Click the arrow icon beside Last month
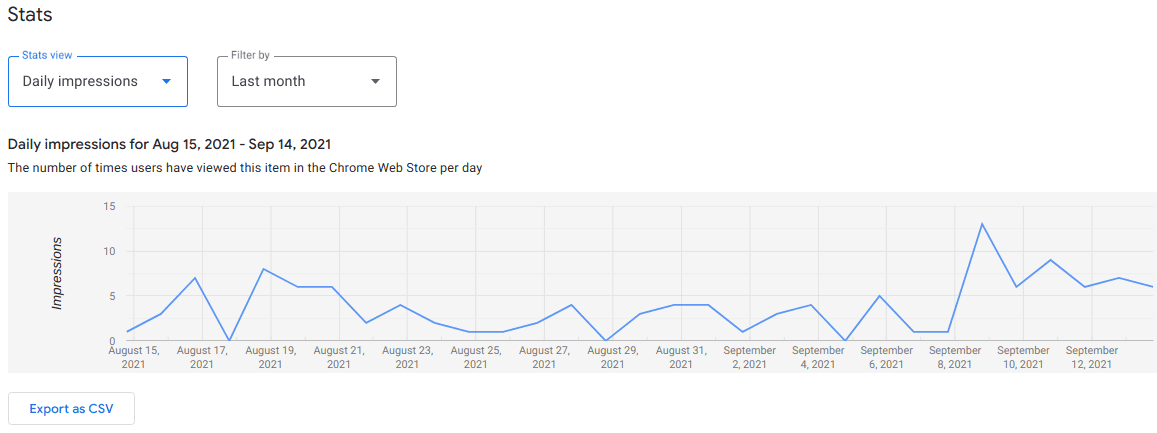This screenshot has height=433, width=1157. pos(375,82)
